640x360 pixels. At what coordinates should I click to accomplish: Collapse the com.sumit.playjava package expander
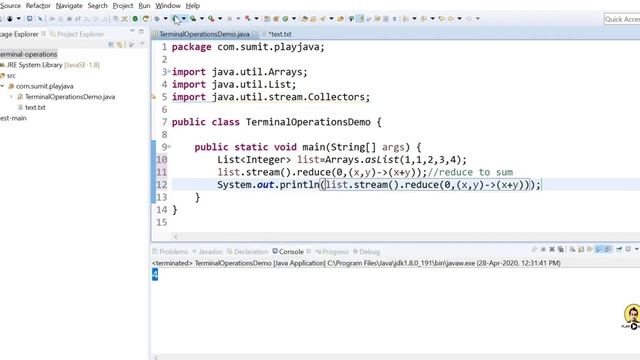[2, 86]
